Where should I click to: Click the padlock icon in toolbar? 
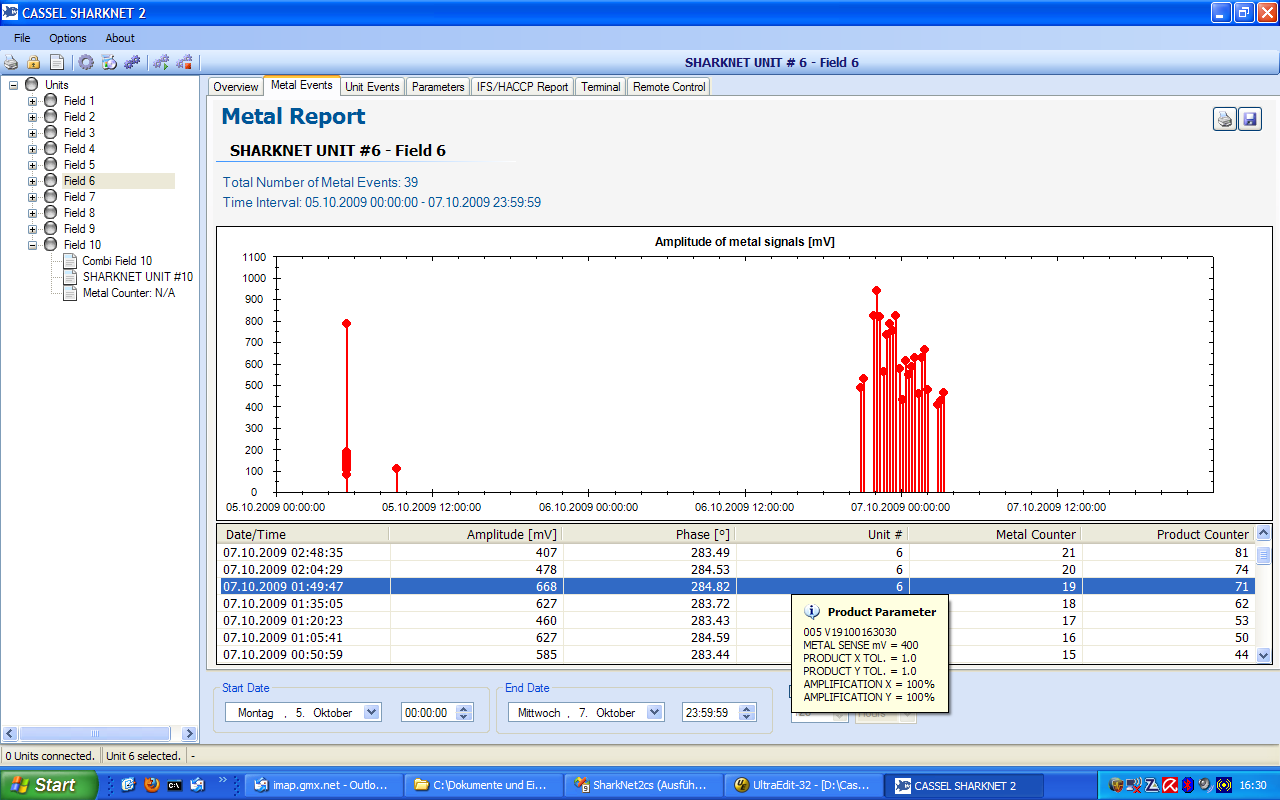34,62
